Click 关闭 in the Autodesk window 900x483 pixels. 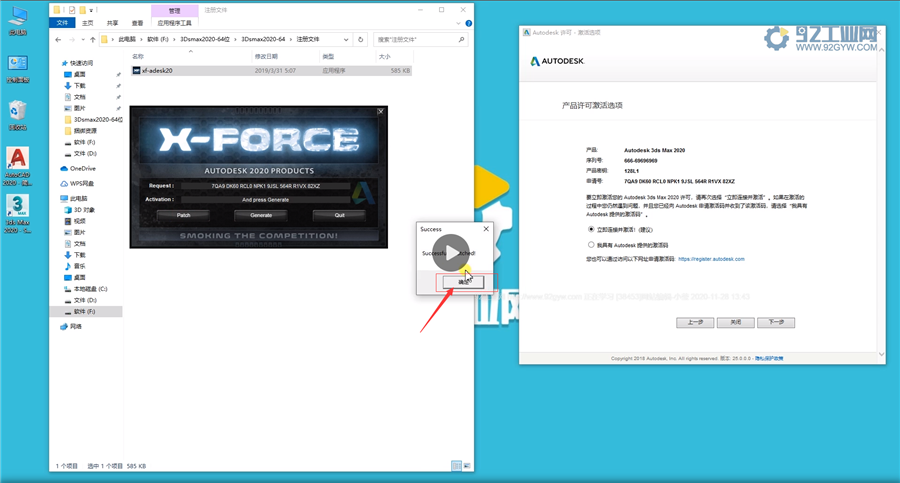pos(735,323)
